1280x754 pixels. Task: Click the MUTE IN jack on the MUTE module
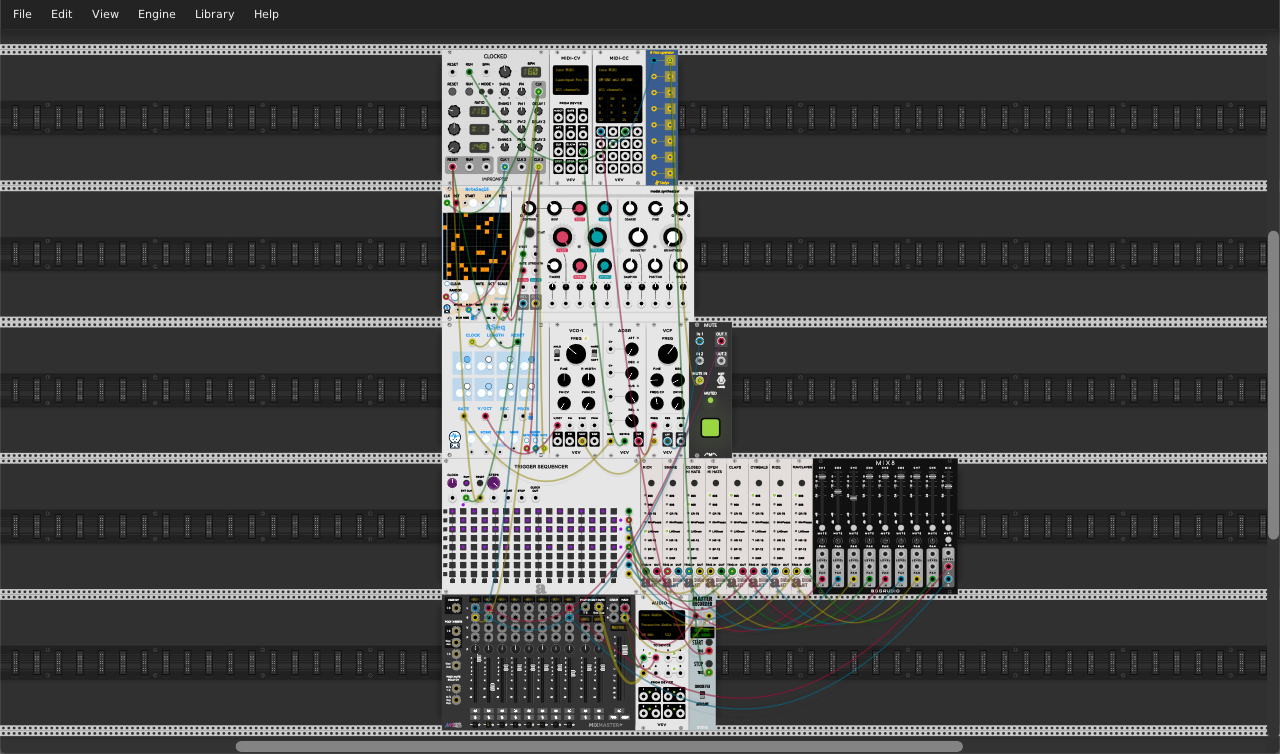pyautogui.click(x=699, y=380)
